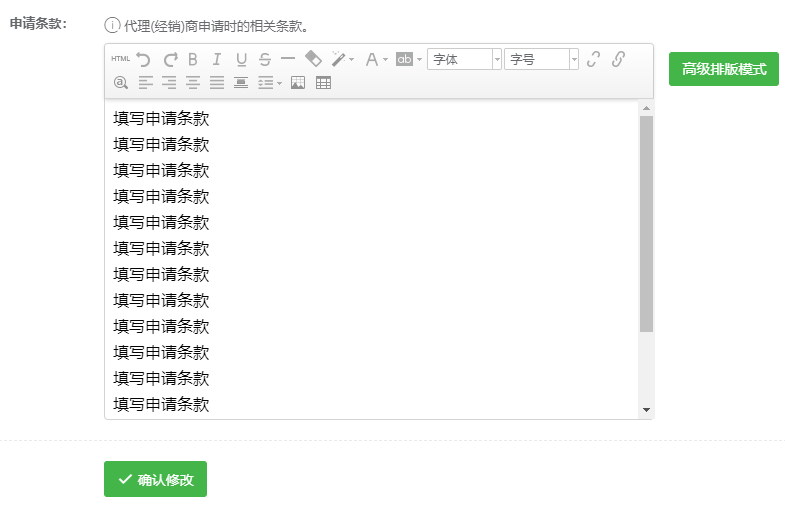
Task: Click the editor vertical scrollbar thumb
Action: [x=646, y=224]
